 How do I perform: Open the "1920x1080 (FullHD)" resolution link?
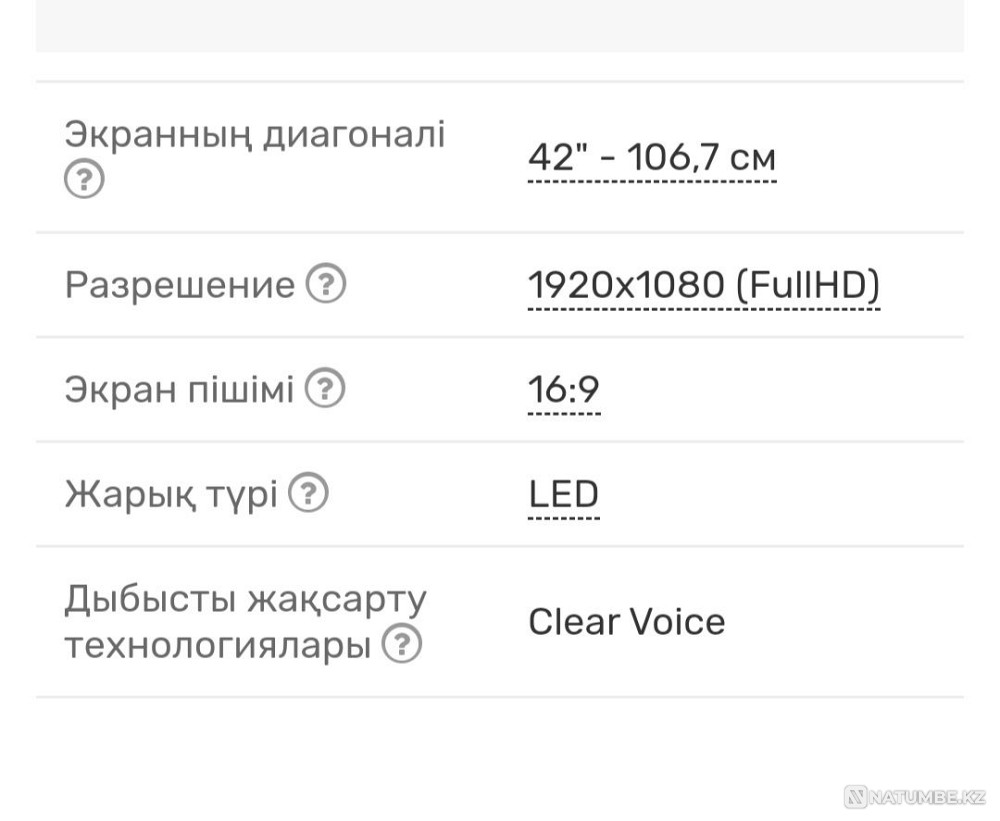pos(703,285)
